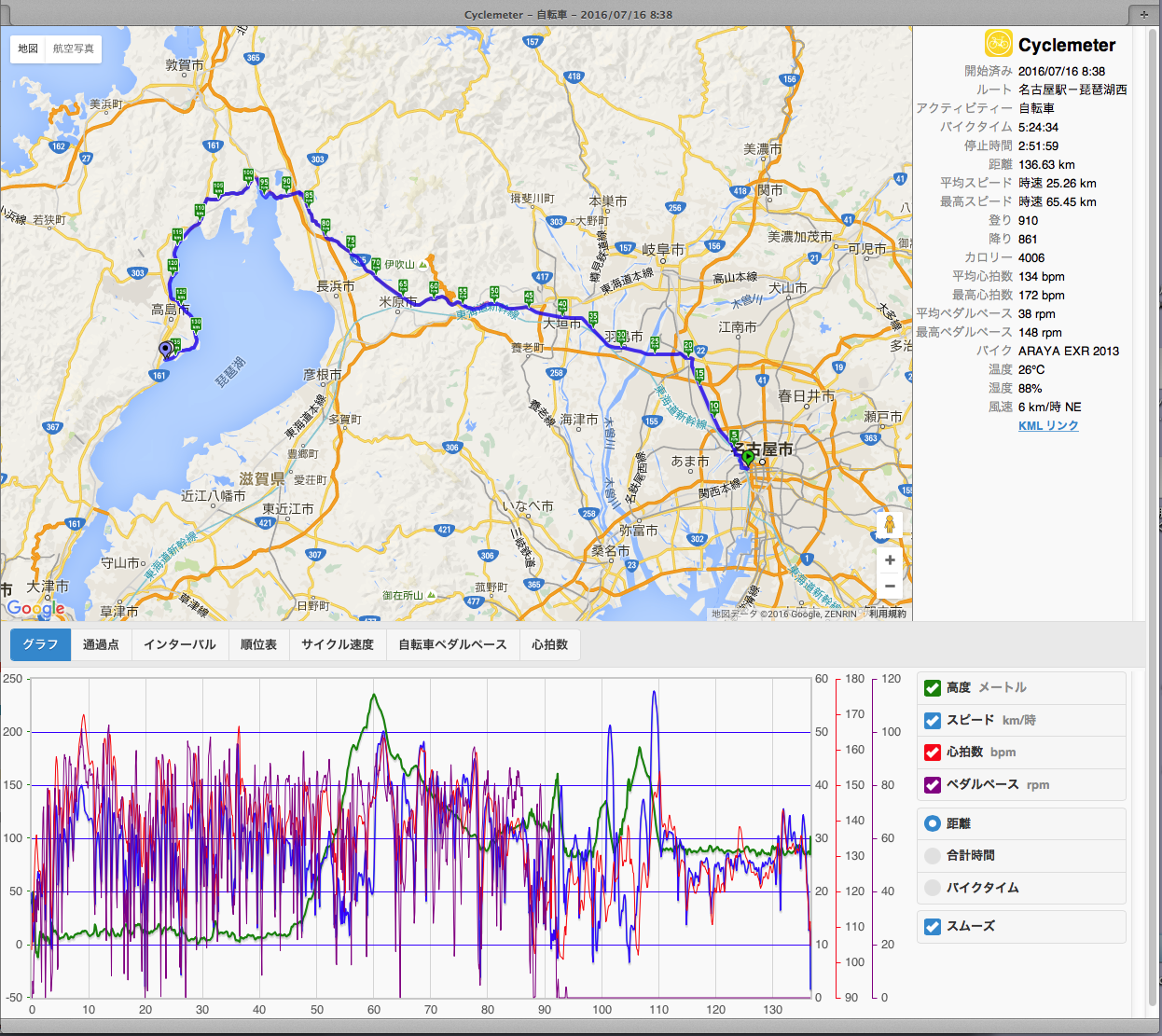1162x1036 pixels.
Task: Open the map's 利用規約 link
Action: (887, 614)
